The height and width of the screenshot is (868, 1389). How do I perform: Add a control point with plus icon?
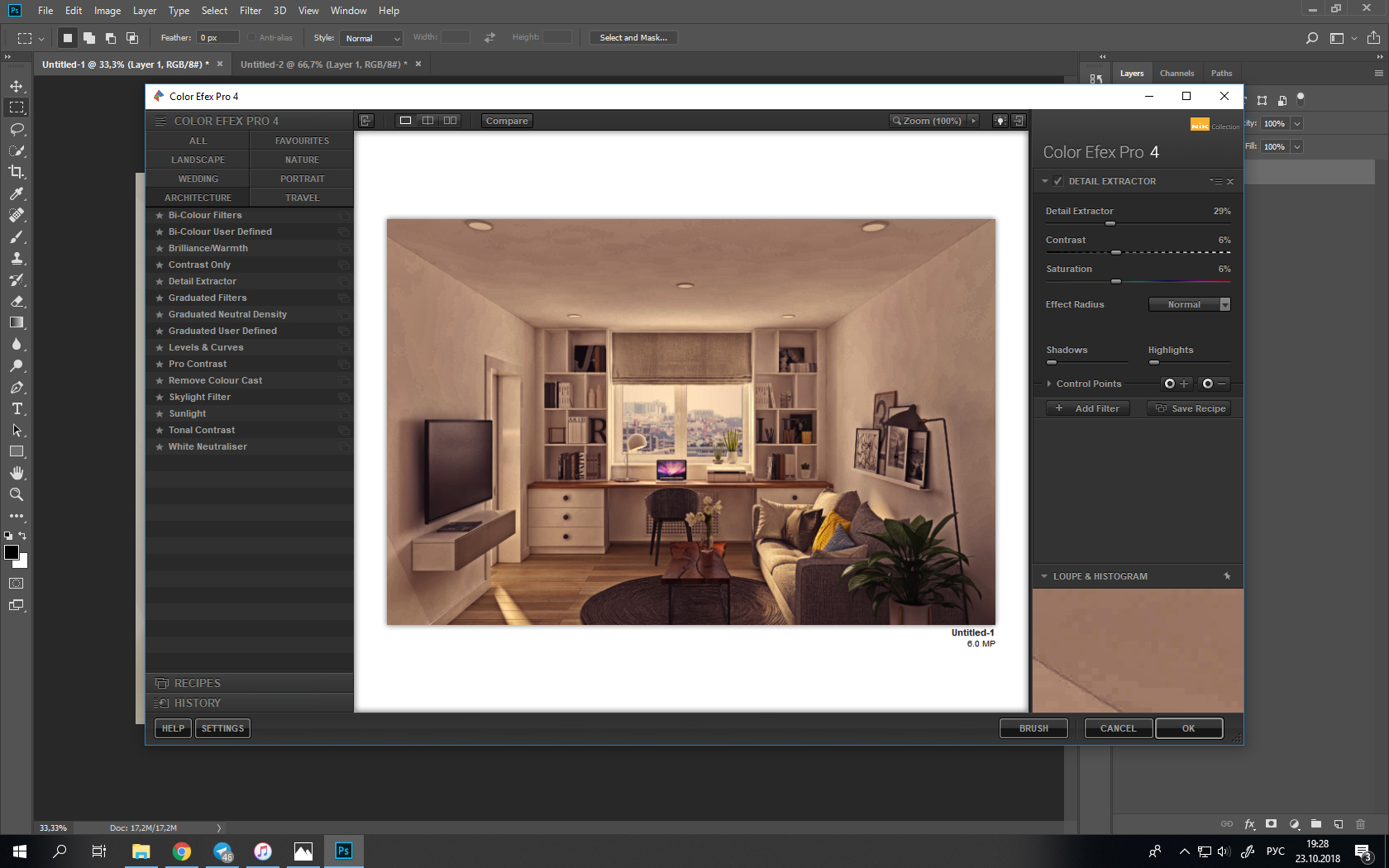1177,384
